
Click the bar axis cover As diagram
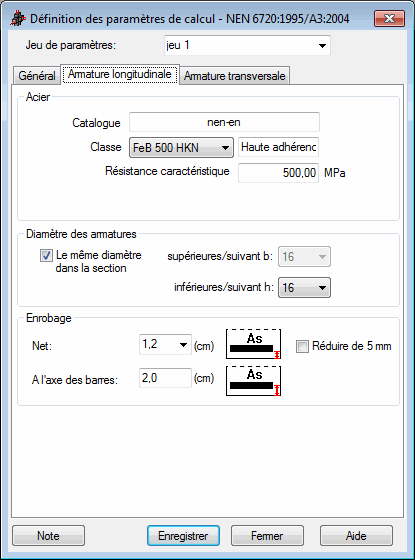point(253,381)
